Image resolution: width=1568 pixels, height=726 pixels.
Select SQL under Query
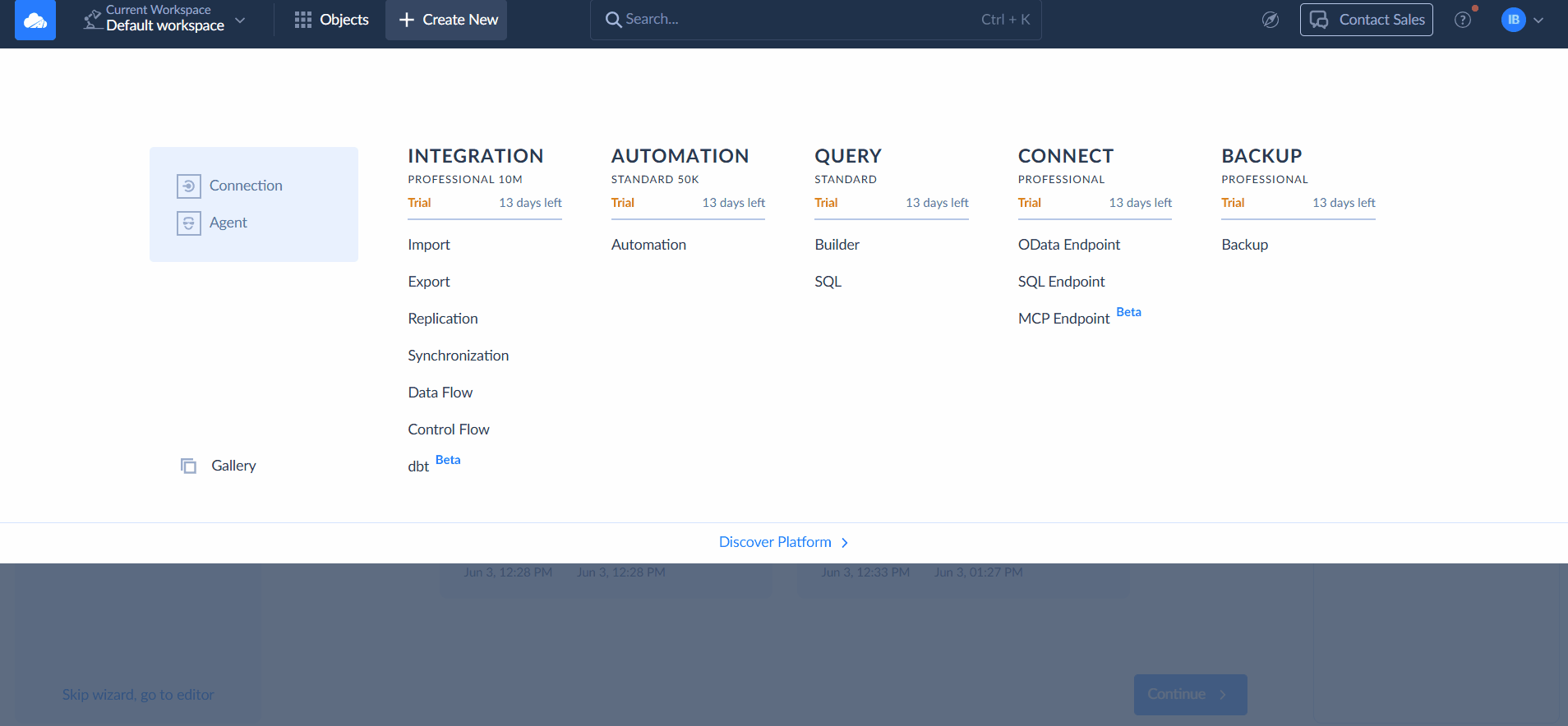click(x=828, y=282)
